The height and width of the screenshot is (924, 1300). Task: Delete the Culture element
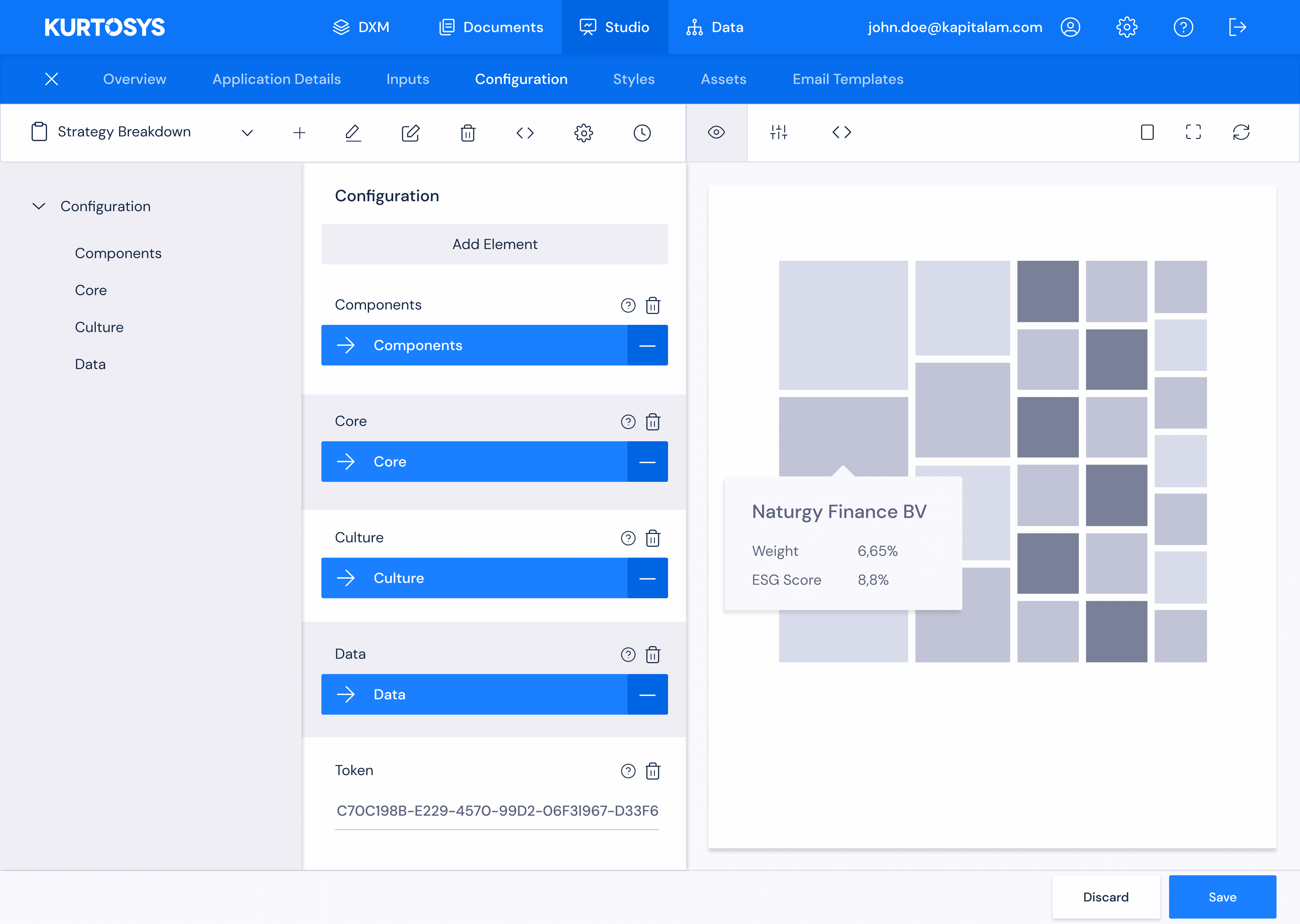coord(653,538)
